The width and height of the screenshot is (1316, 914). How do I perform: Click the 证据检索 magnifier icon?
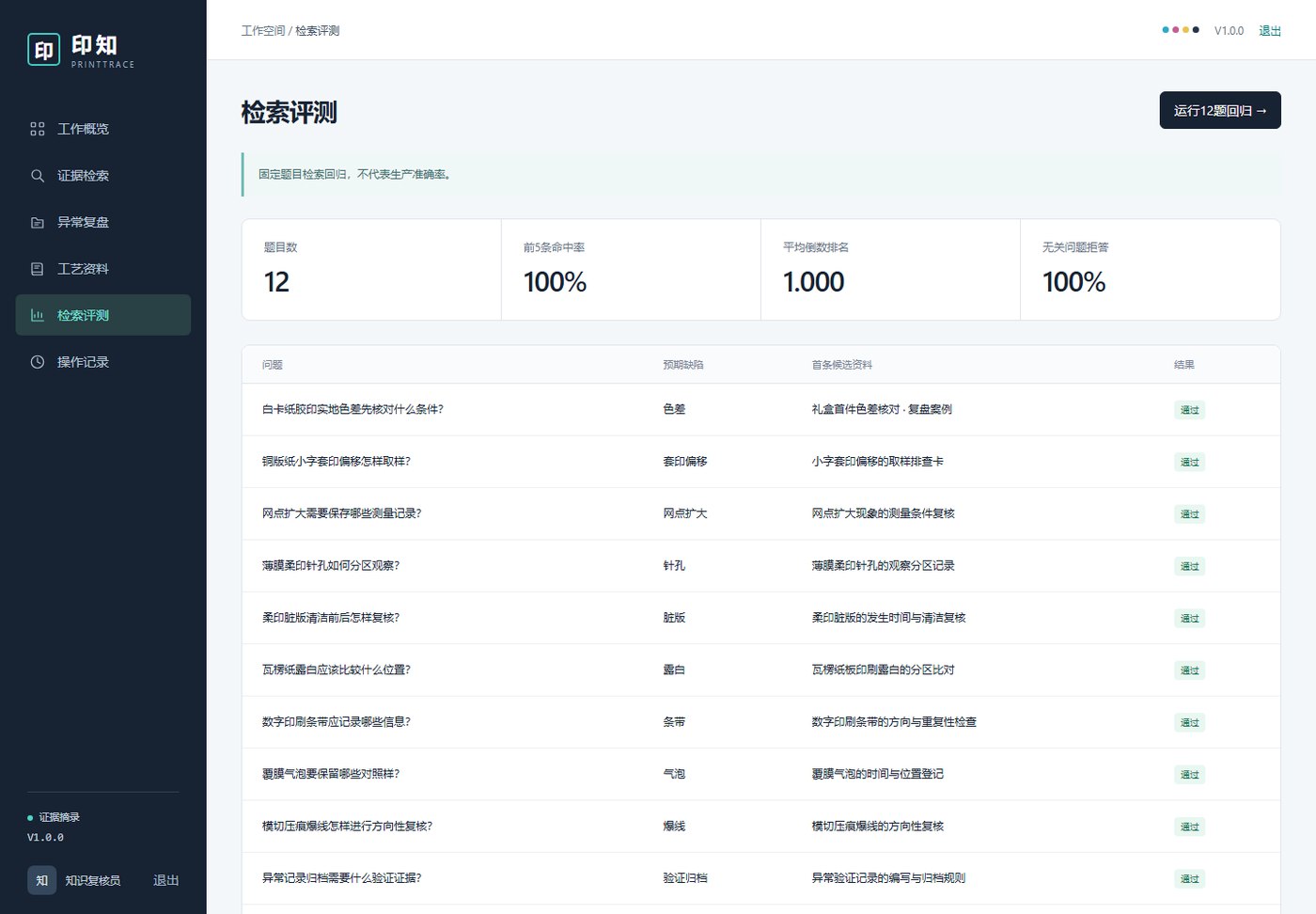pos(38,176)
